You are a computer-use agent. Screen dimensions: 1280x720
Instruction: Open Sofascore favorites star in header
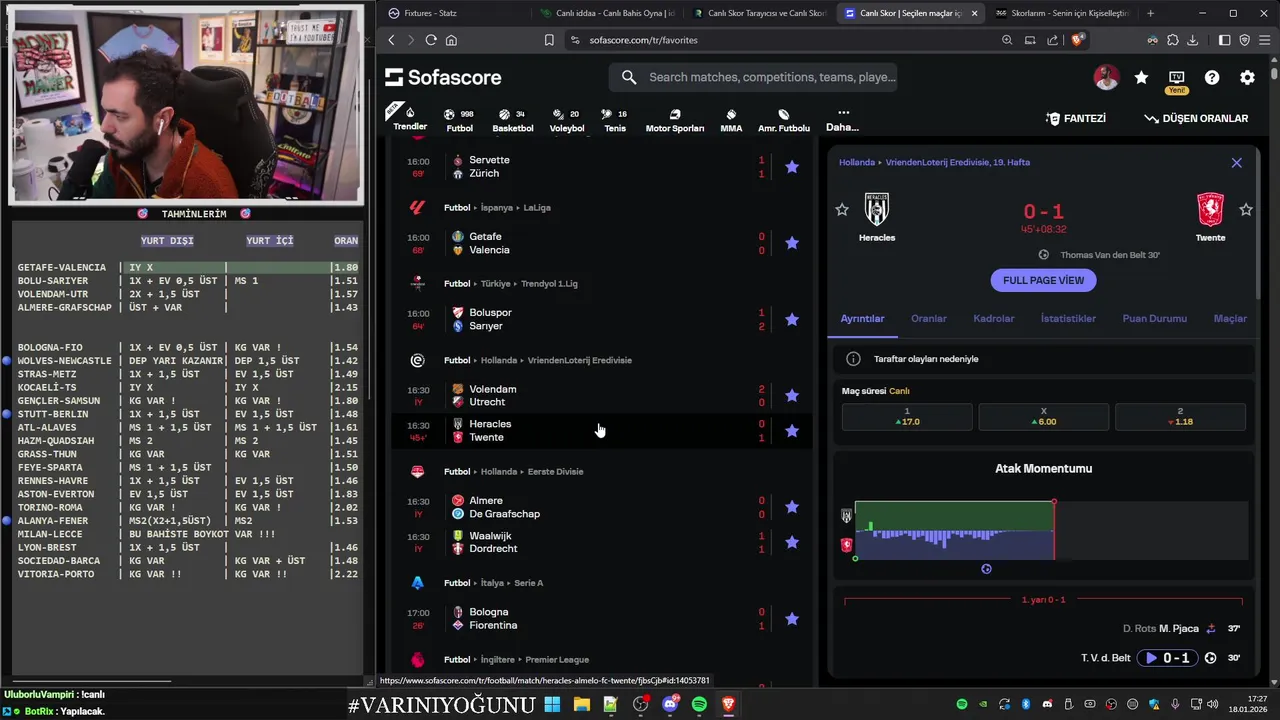tap(1141, 77)
